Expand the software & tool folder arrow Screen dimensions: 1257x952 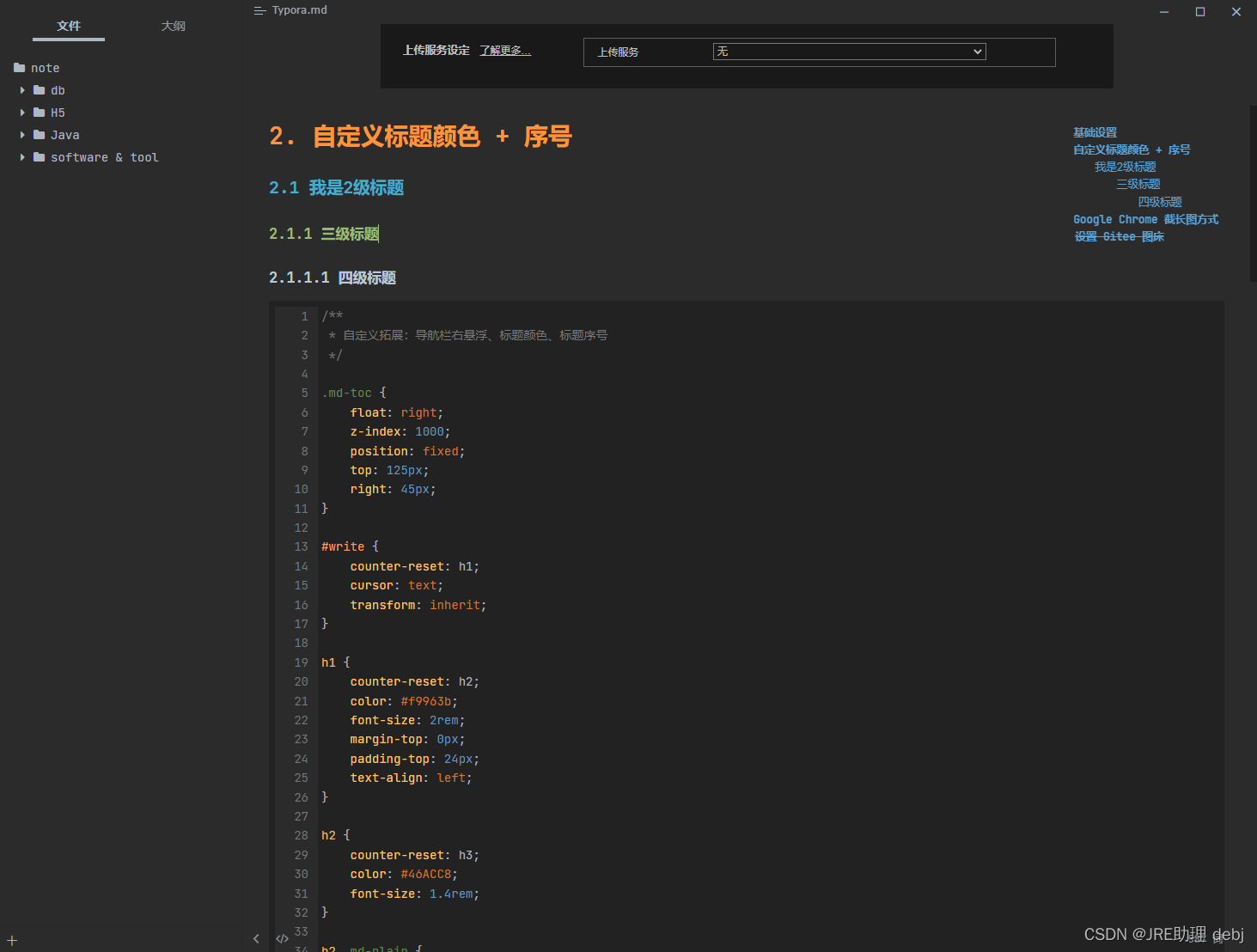[x=22, y=157]
